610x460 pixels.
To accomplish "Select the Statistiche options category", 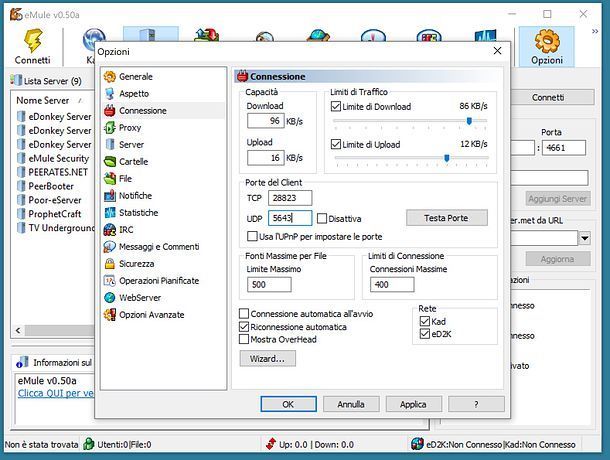I will tap(138, 212).
